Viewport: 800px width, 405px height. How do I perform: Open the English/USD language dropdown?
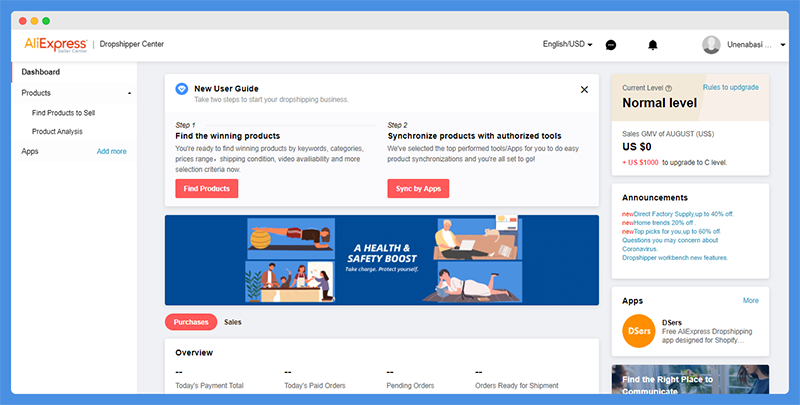[x=567, y=44]
